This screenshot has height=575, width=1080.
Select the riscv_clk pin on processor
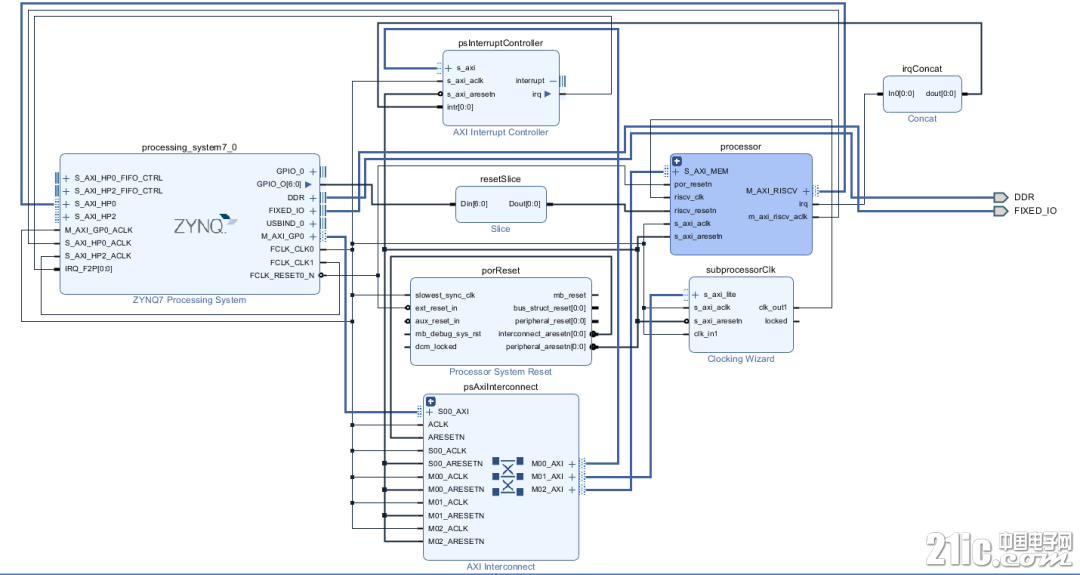(689, 197)
